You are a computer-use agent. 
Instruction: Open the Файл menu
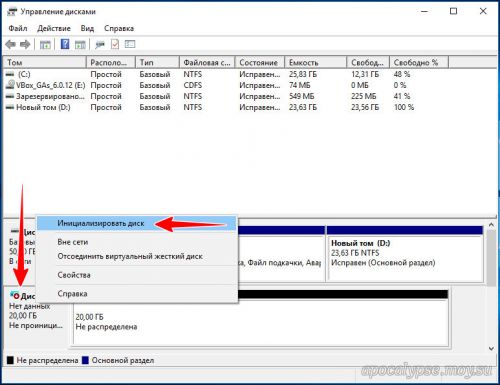point(18,28)
